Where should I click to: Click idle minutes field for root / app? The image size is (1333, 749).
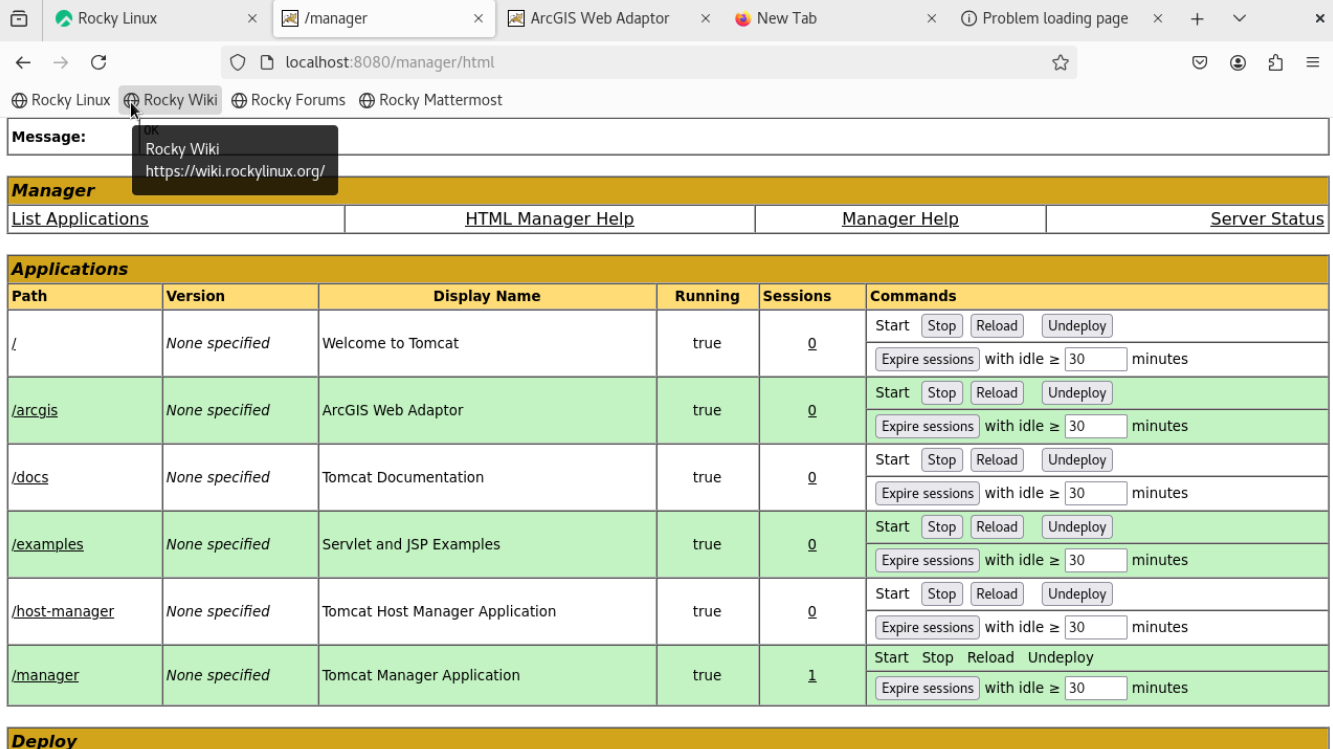point(1095,359)
